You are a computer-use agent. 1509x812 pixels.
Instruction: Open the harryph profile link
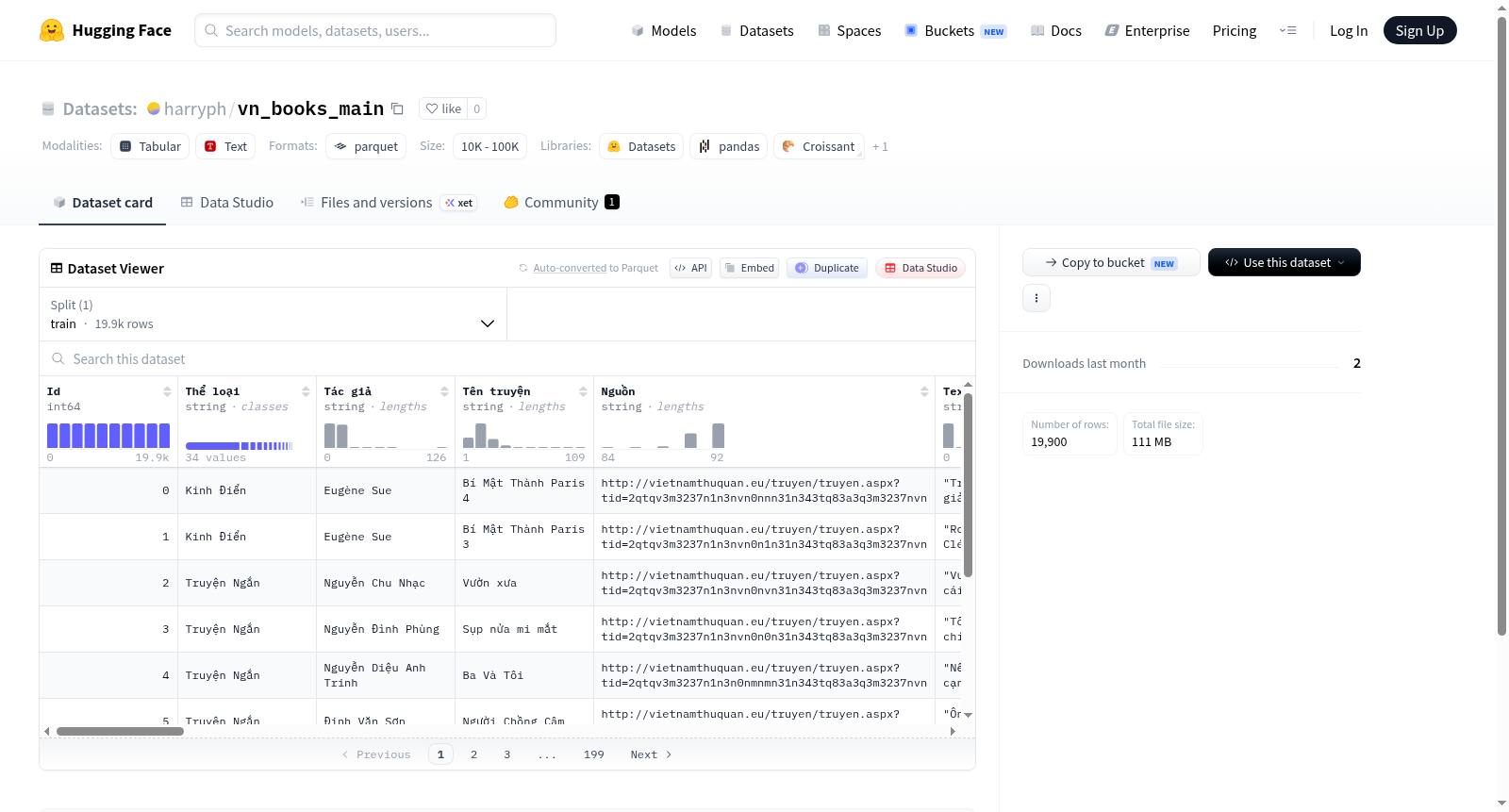195,108
